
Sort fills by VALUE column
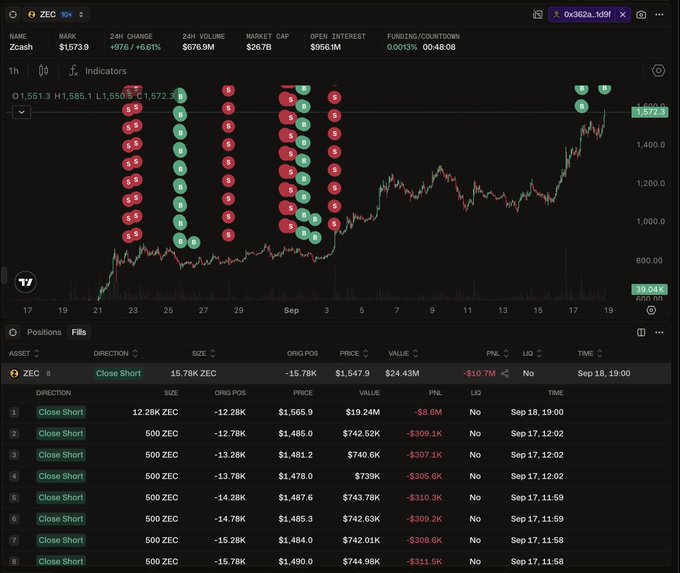(x=403, y=354)
